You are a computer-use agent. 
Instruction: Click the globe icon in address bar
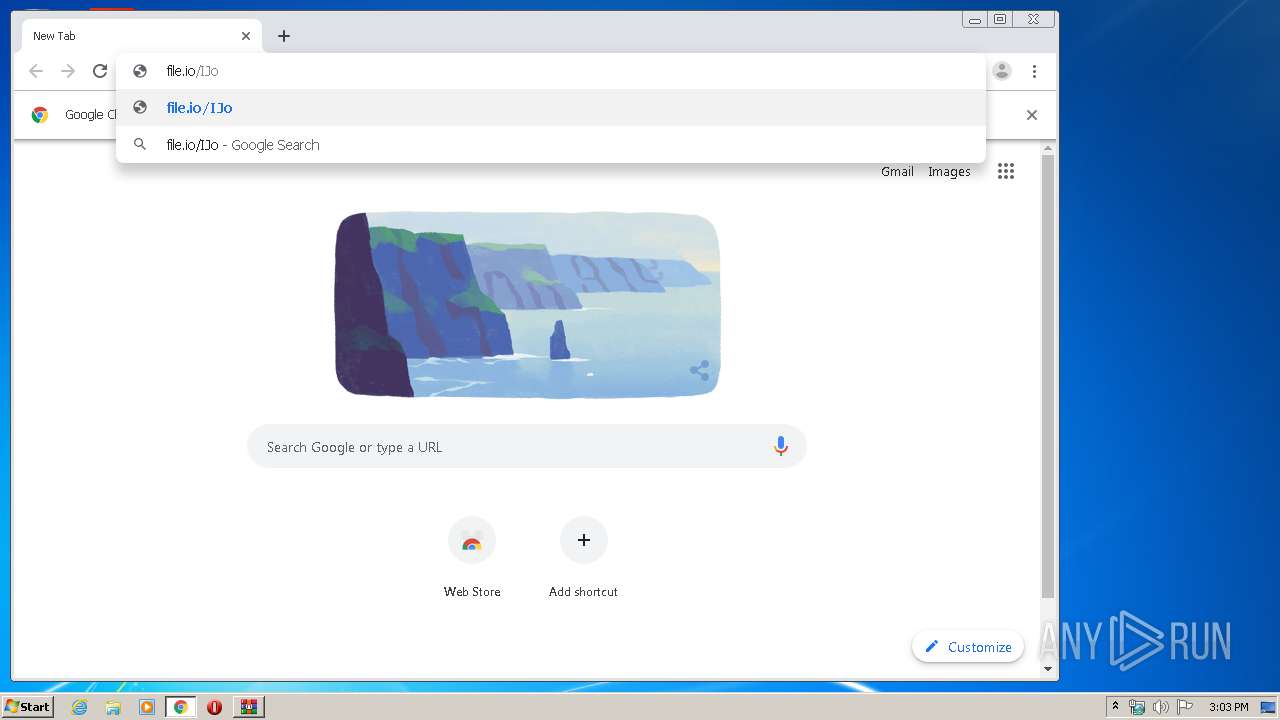tap(140, 71)
